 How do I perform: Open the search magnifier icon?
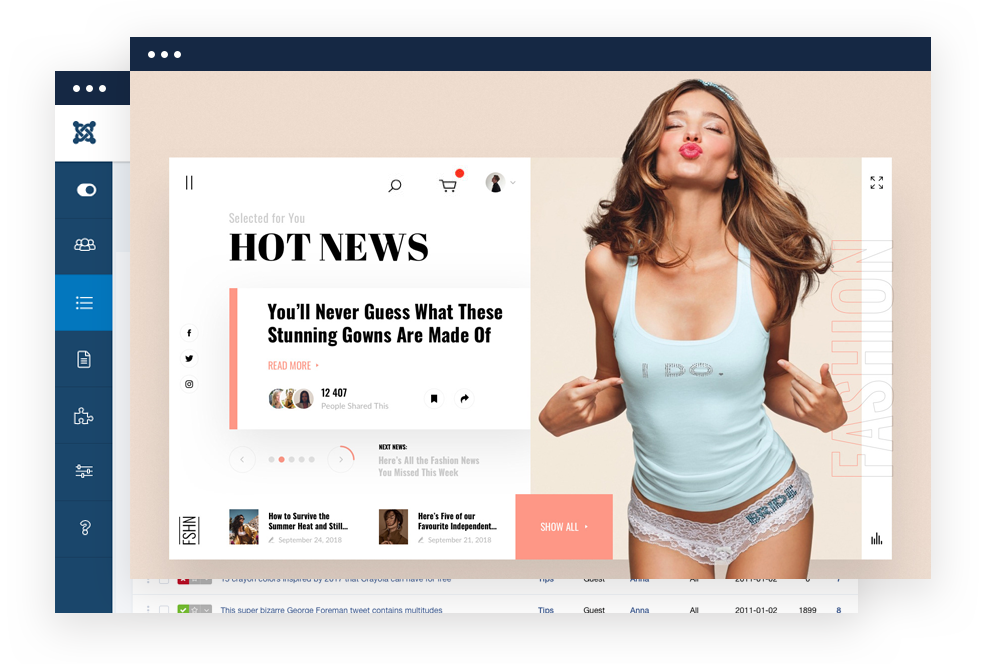(x=395, y=185)
